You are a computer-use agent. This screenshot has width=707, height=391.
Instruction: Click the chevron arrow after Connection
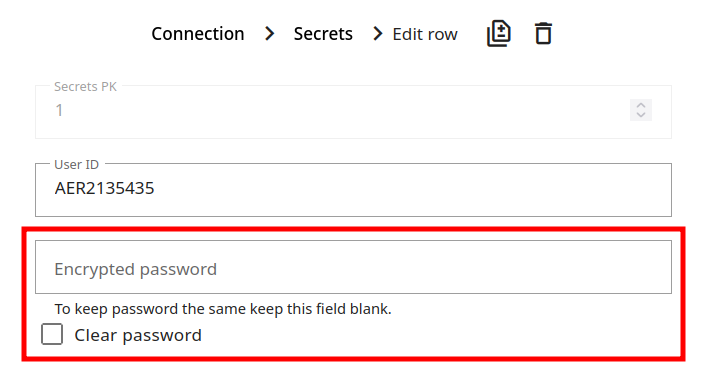click(x=270, y=33)
